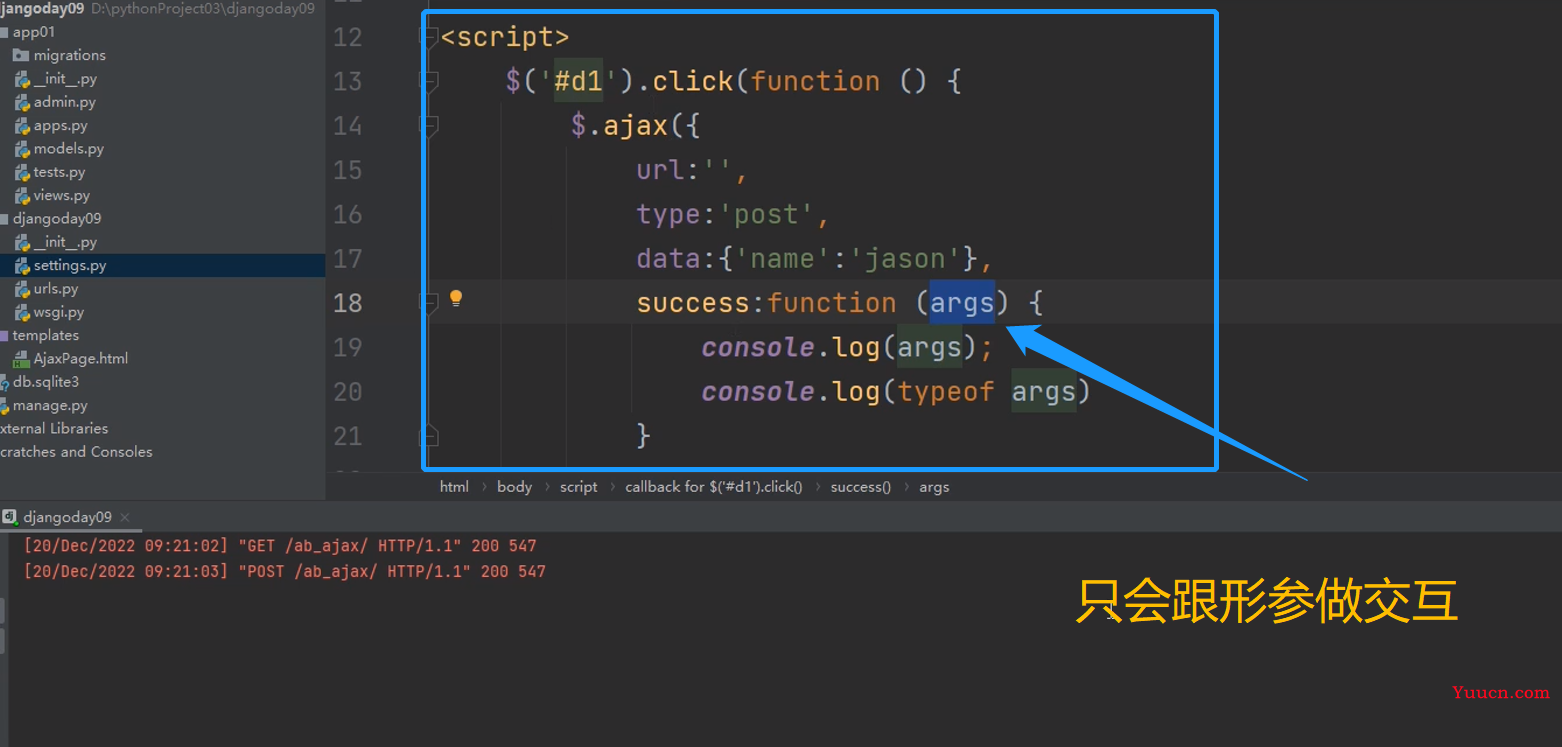Click gutter line number 12
The width and height of the screenshot is (1562, 747).
[347, 37]
